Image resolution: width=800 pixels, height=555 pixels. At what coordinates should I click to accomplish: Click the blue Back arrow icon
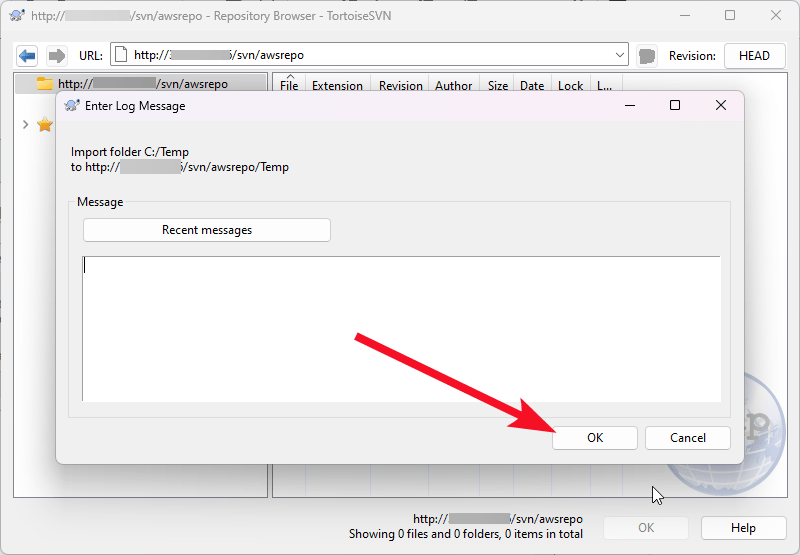[28, 56]
